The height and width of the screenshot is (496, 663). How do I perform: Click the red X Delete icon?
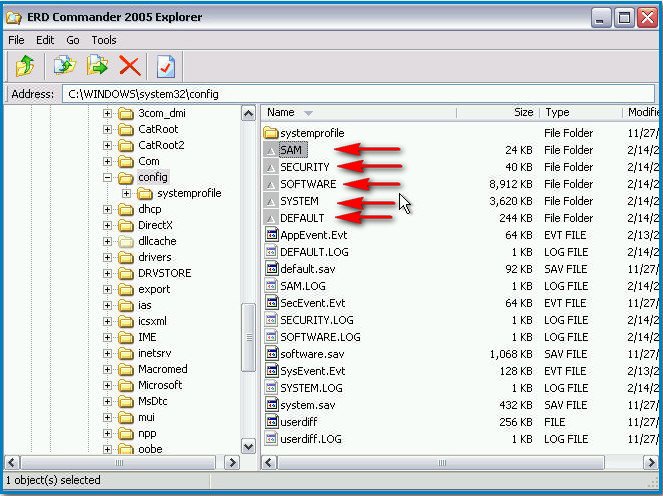pos(130,66)
